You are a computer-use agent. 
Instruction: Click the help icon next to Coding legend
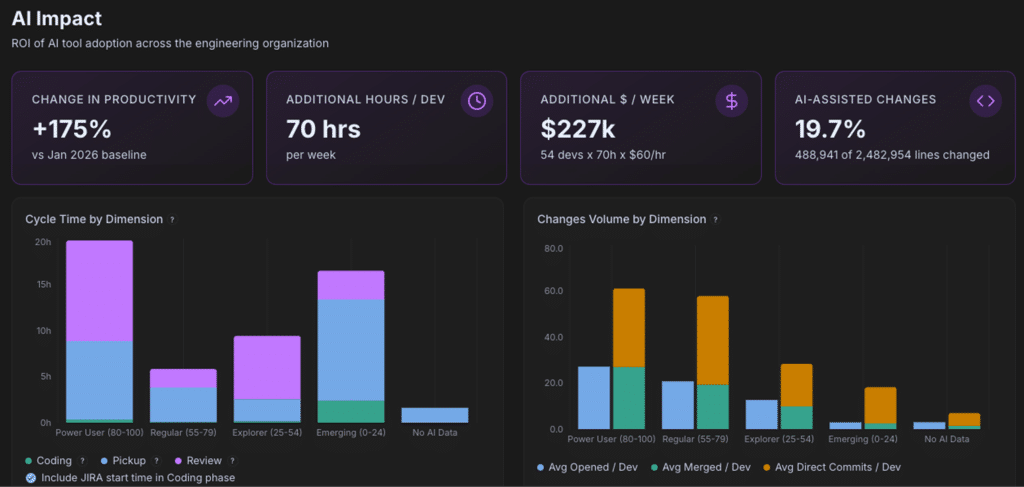click(82, 461)
